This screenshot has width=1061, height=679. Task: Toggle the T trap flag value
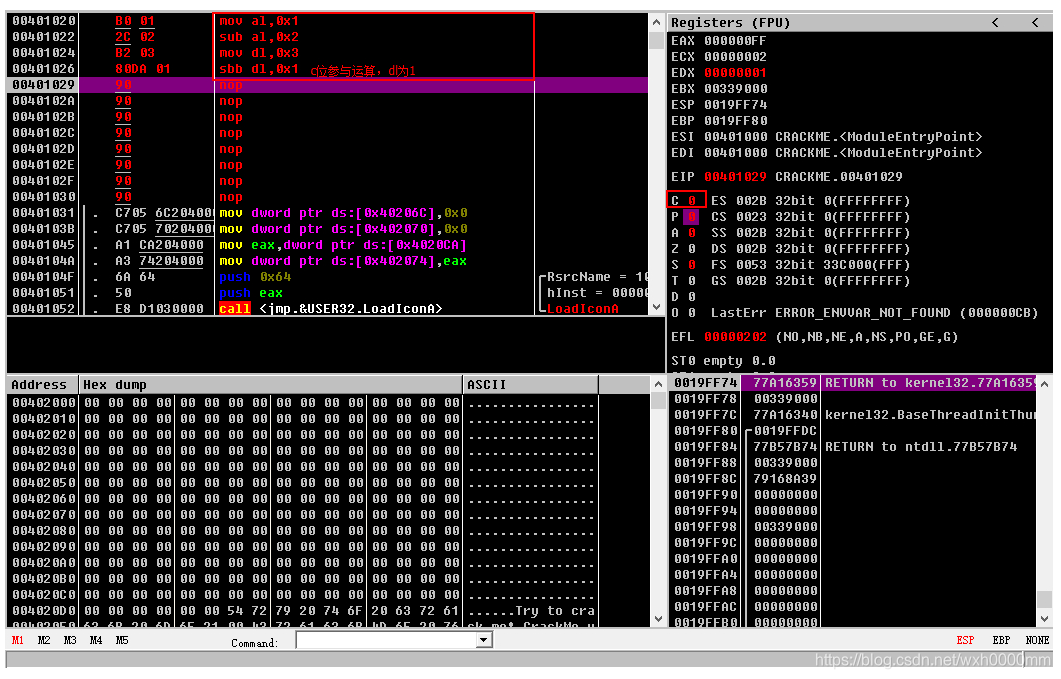pos(692,281)
